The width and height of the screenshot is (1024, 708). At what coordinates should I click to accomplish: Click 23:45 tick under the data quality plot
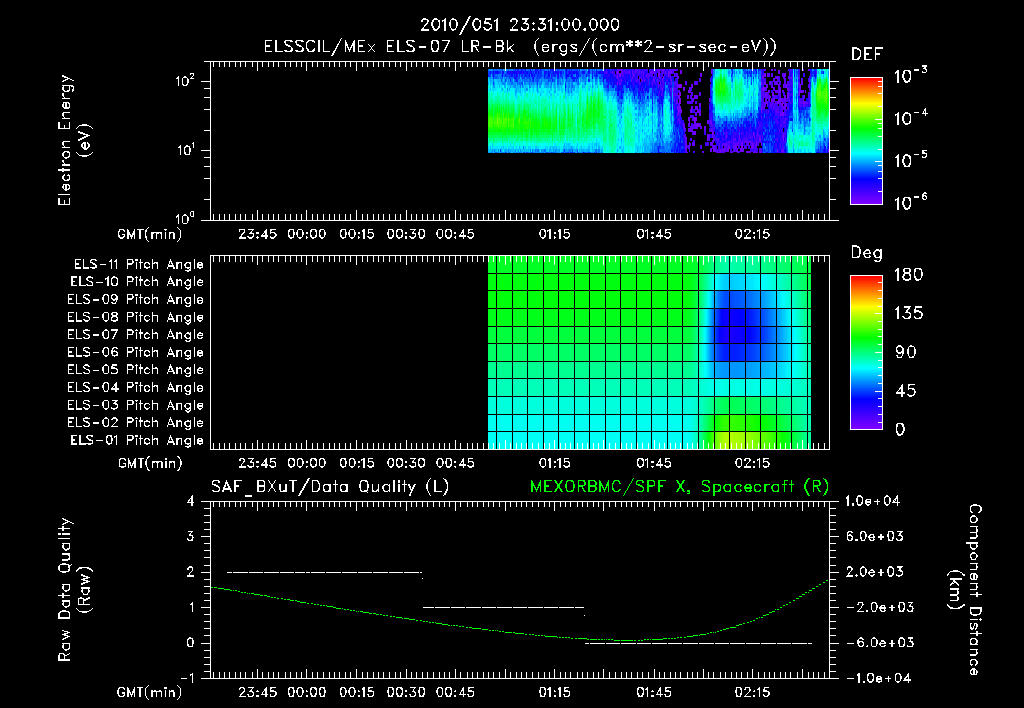257,692
